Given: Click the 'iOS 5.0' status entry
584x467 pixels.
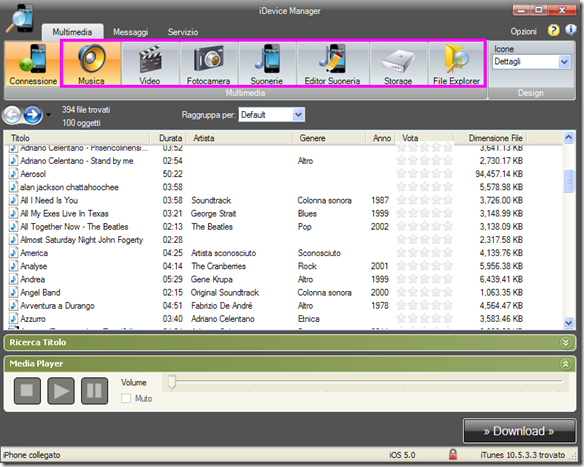Looking at the screenshot, I should coord(402,455).
